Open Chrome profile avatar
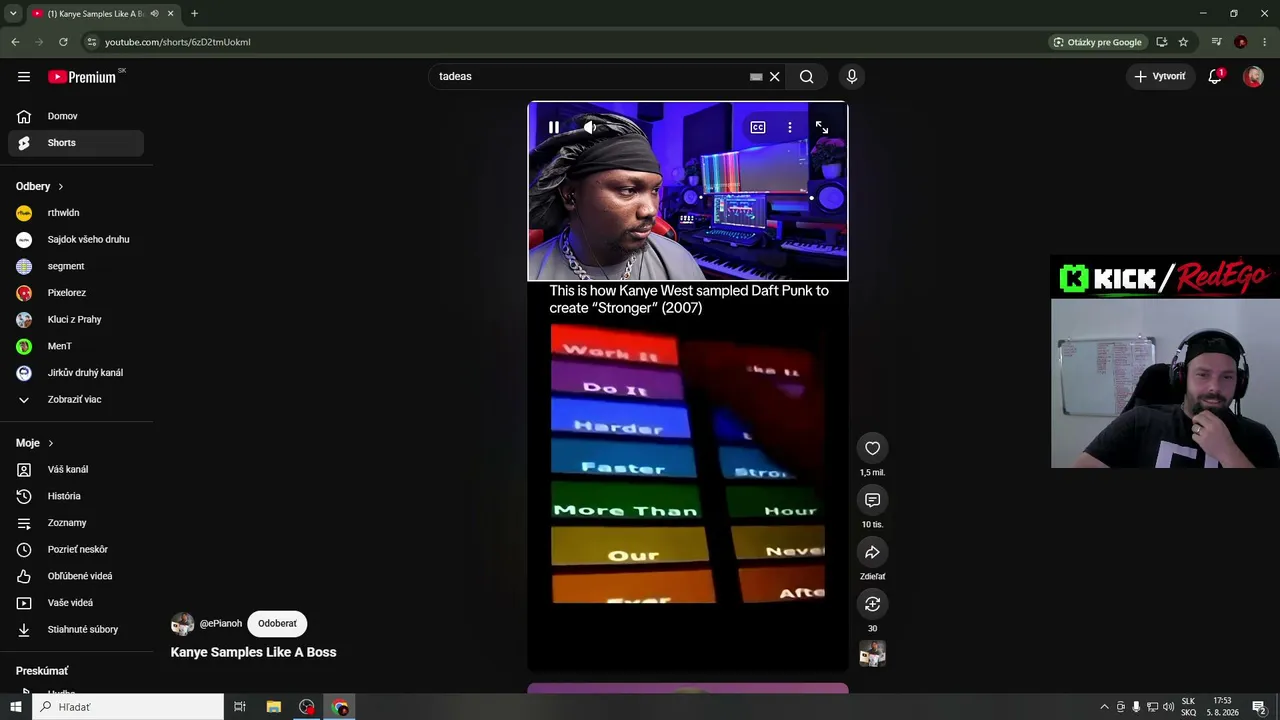 (1241, 42)
